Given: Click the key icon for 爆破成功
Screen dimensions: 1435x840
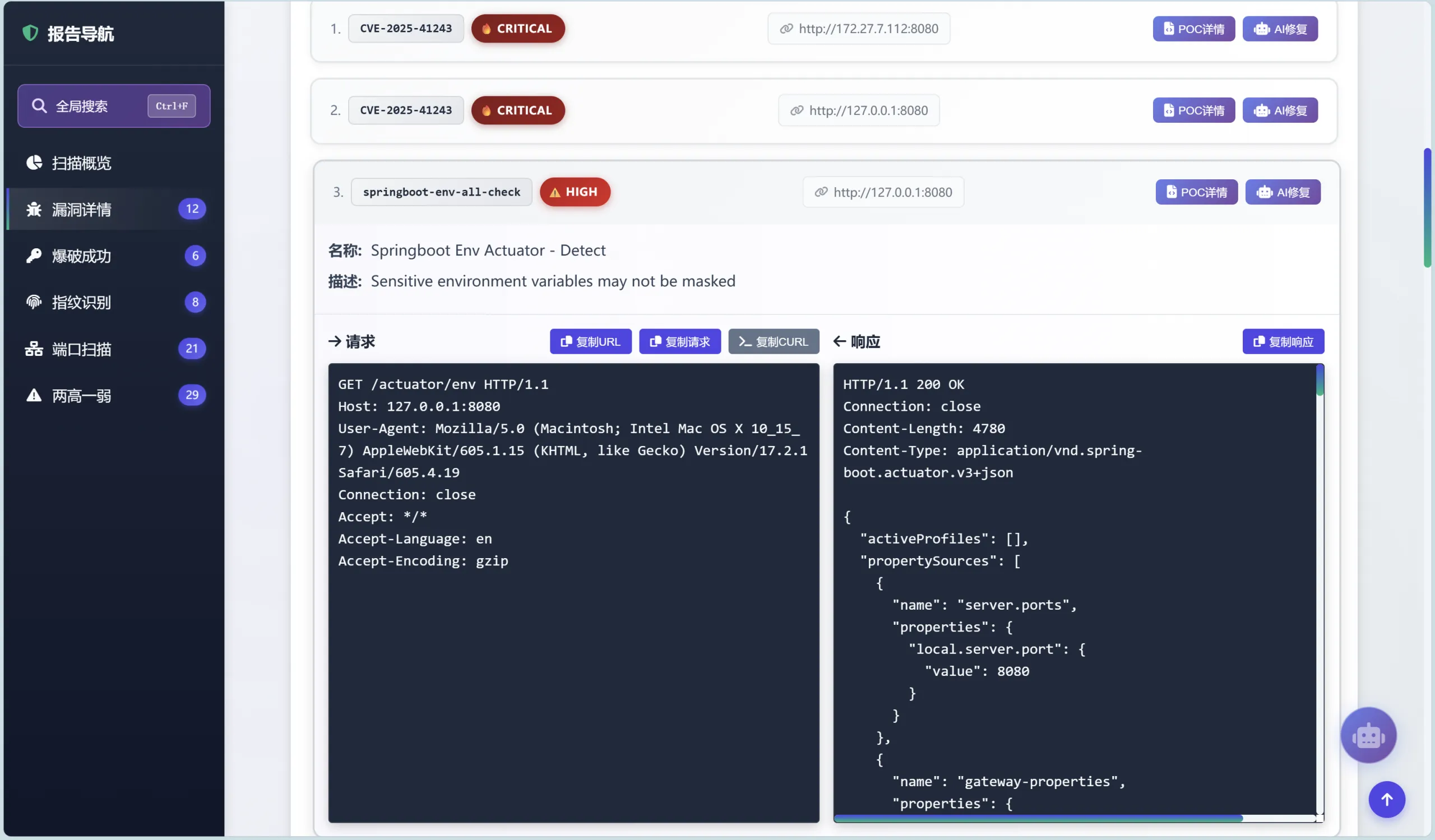Looking at the screenshot, I should pos(34,256).
